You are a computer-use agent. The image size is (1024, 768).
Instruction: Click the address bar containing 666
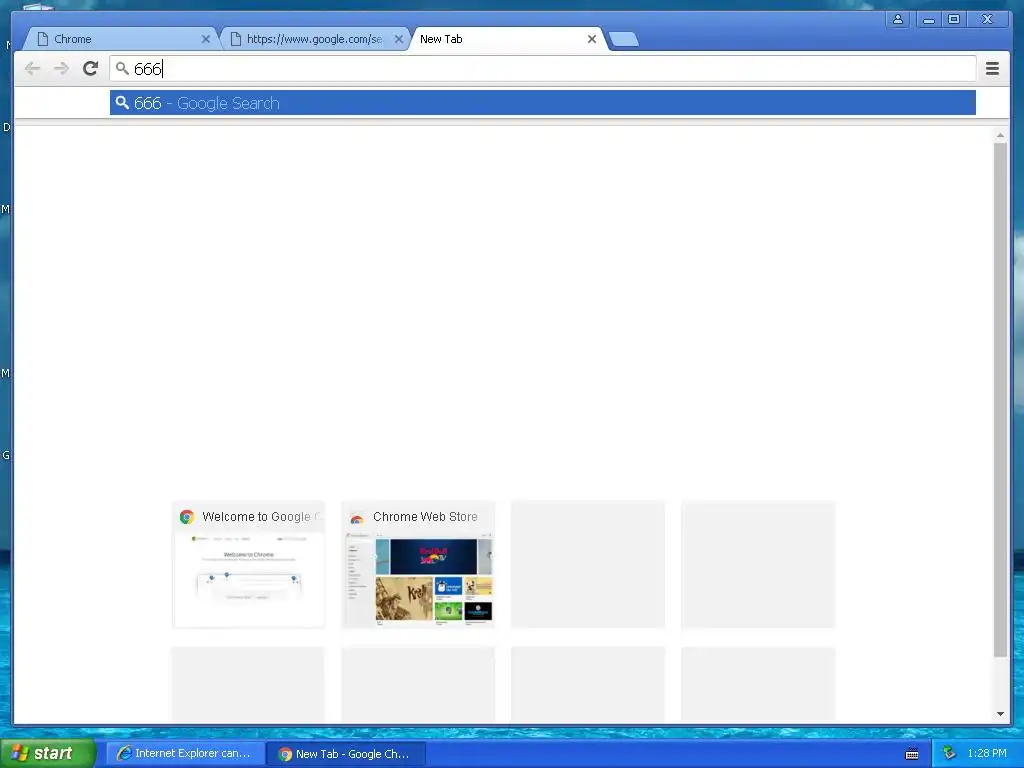click(x=542, y=69)
